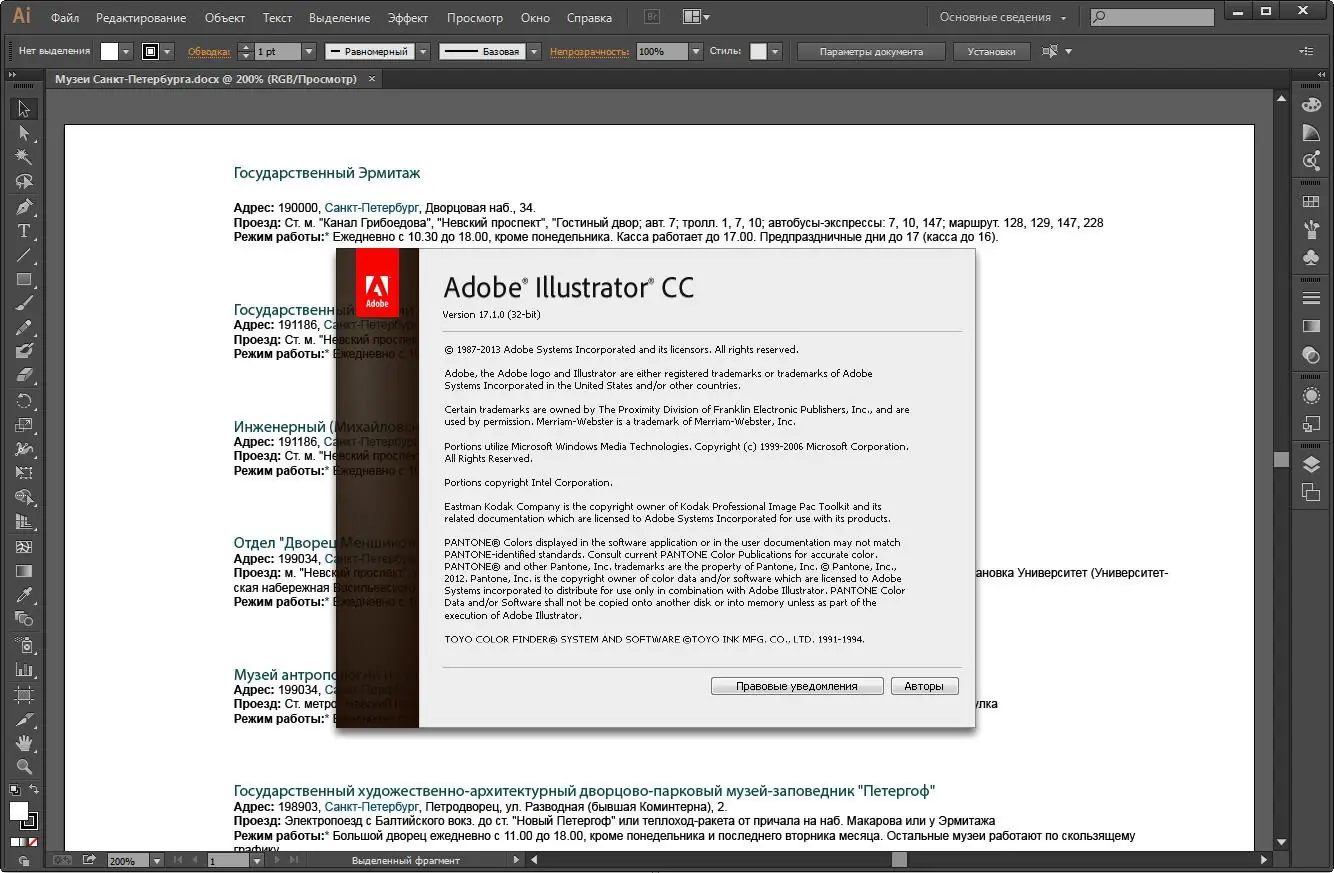Click the Авторы button in About dialog

(x=924, y=686)
